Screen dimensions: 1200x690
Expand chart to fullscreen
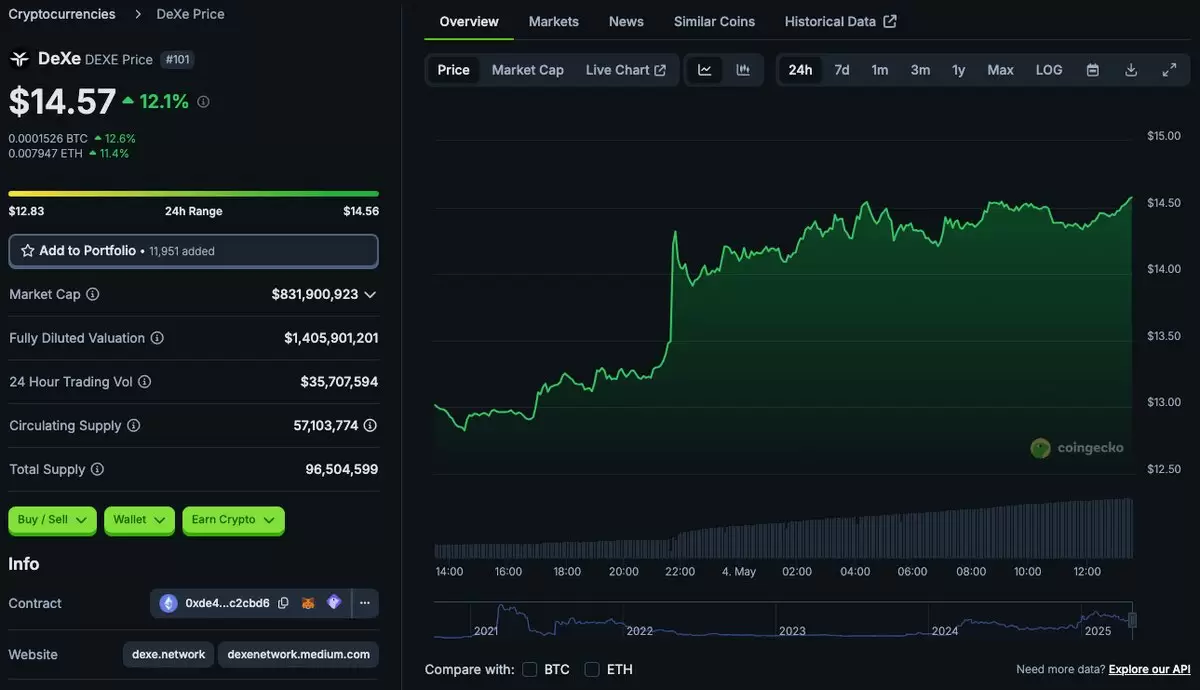[x=1169, y=70]
